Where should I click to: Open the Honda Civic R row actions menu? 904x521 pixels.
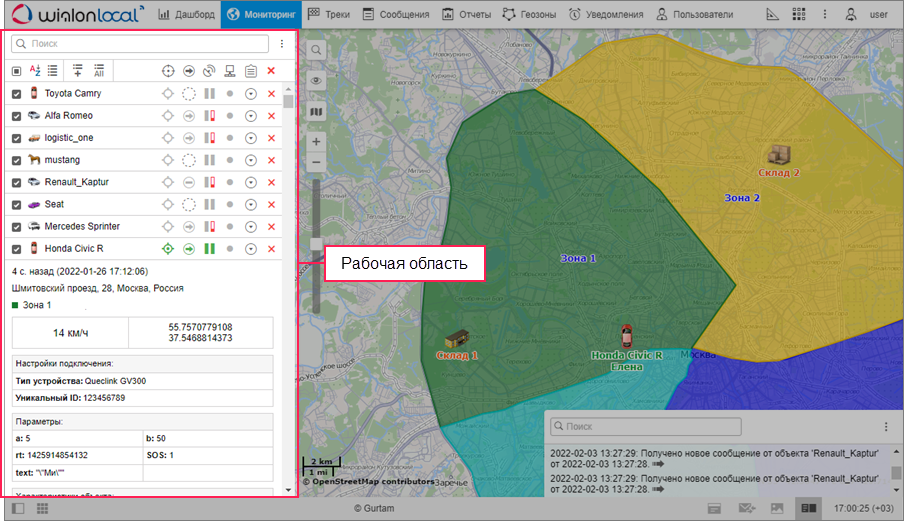pos(251,249)
